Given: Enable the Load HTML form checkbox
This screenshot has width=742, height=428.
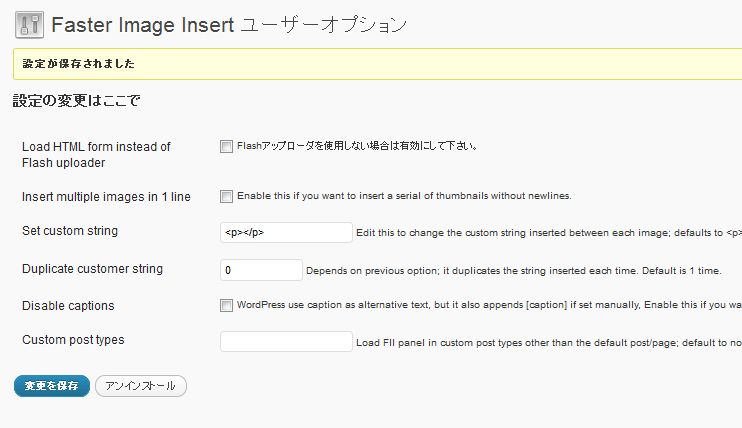Looking at the screenshot, I should tap(226, 146).
